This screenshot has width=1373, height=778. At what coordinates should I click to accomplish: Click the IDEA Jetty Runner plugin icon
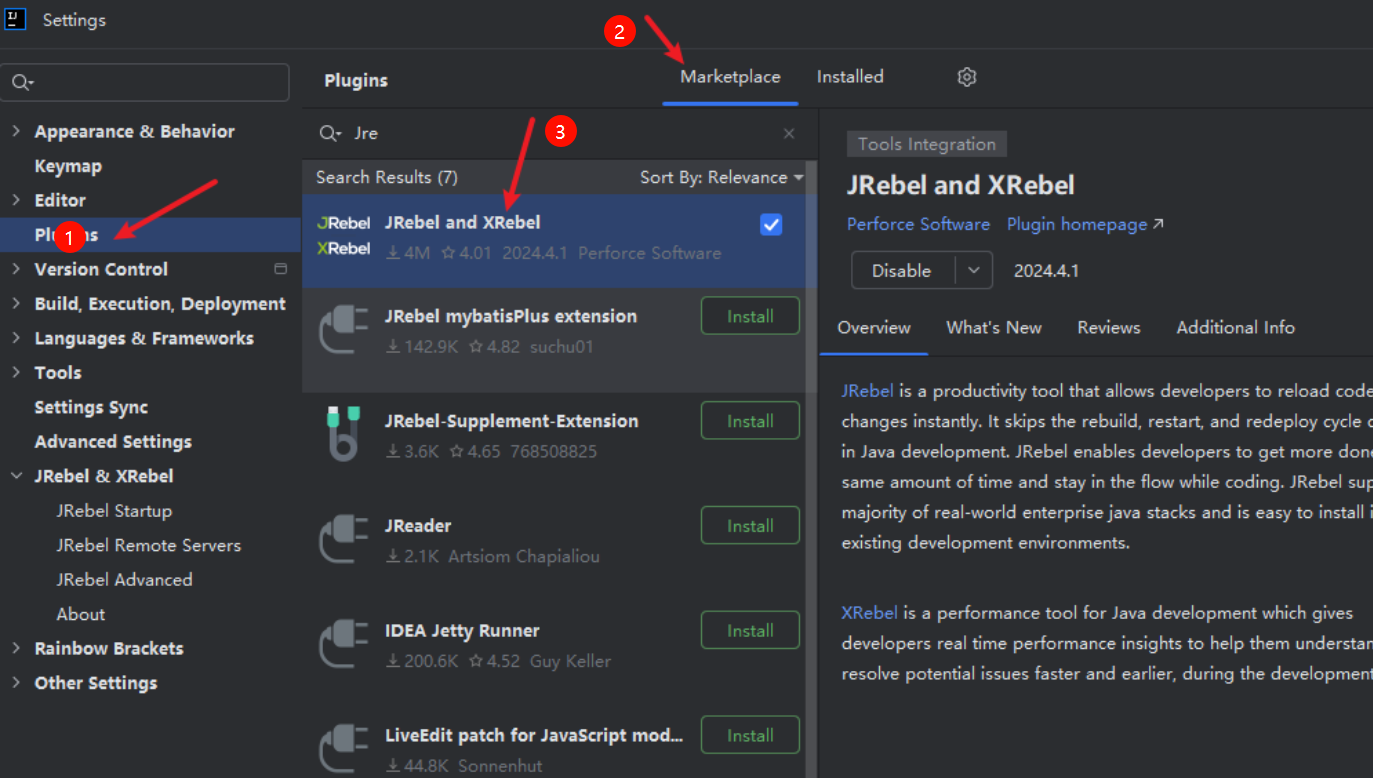343,642
